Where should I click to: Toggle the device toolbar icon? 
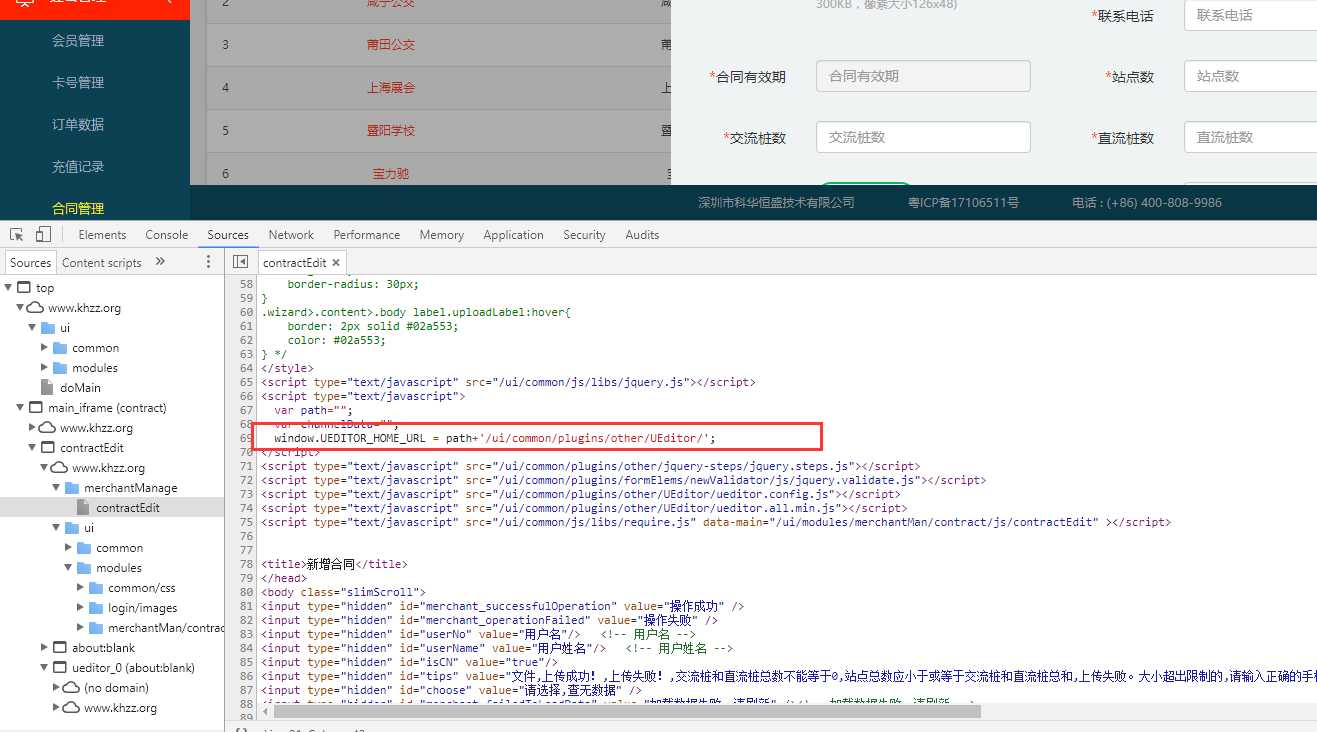(43, 235)
